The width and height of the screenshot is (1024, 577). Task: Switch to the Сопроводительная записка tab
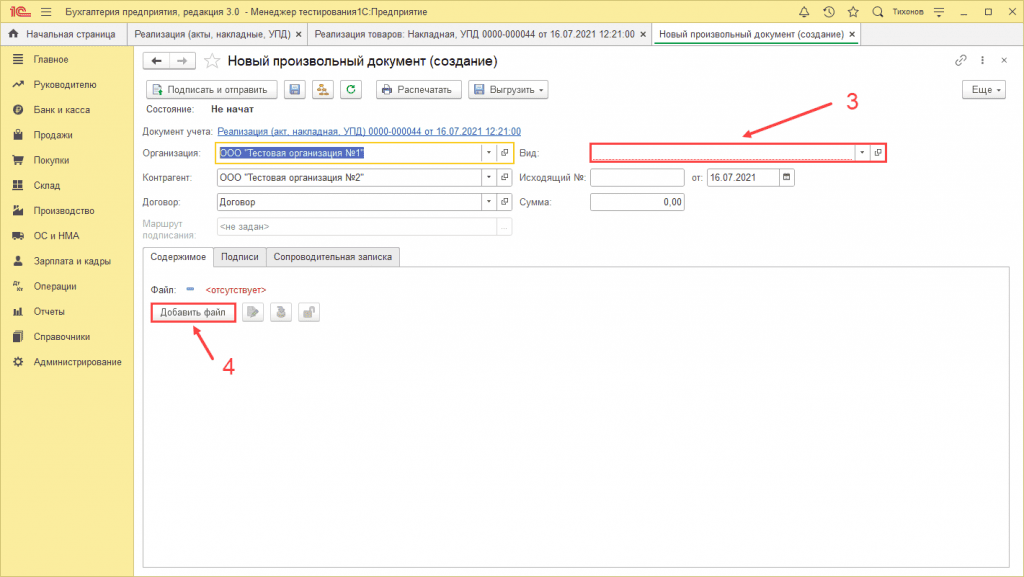click(335, 257)
